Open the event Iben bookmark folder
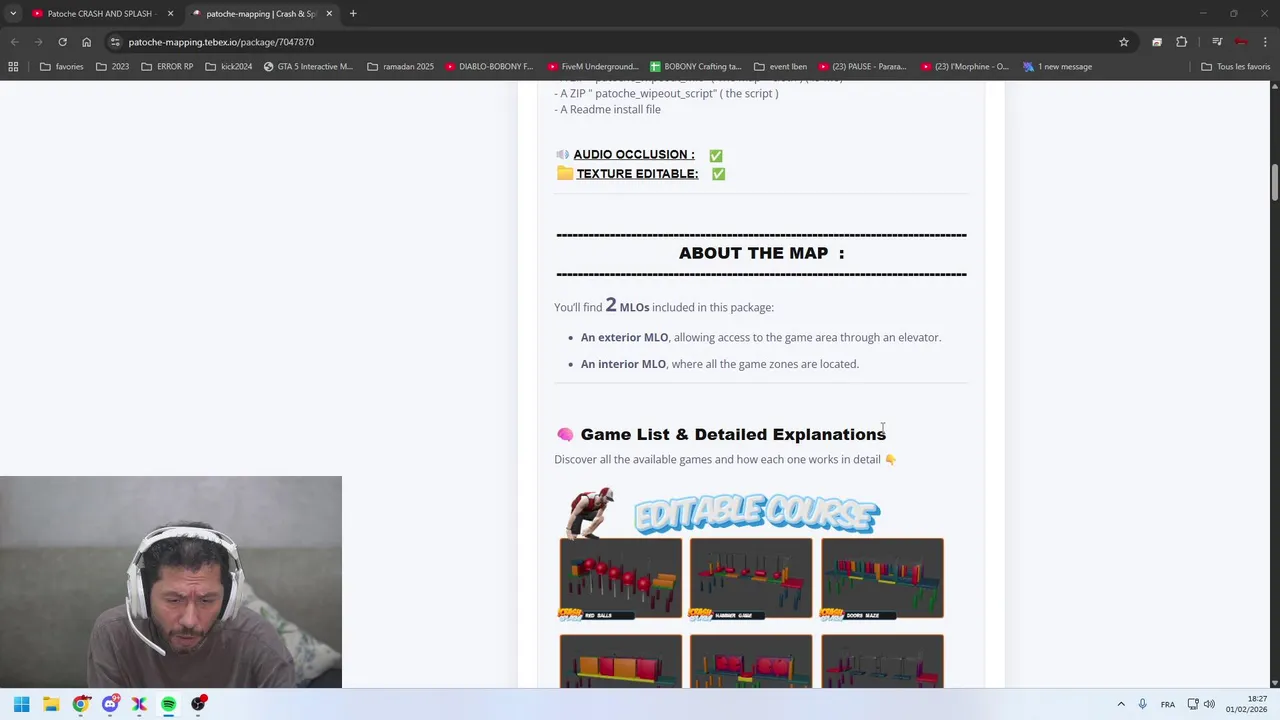Viewport: 1280px width, 720px height. tap(780, 67)
